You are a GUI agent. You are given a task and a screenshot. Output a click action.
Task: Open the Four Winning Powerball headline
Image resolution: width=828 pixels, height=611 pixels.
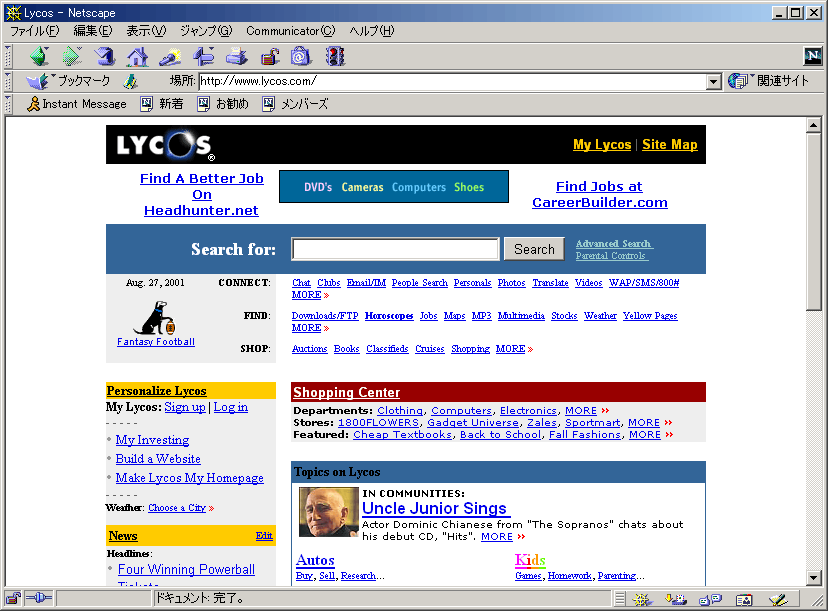click(186, 569)
